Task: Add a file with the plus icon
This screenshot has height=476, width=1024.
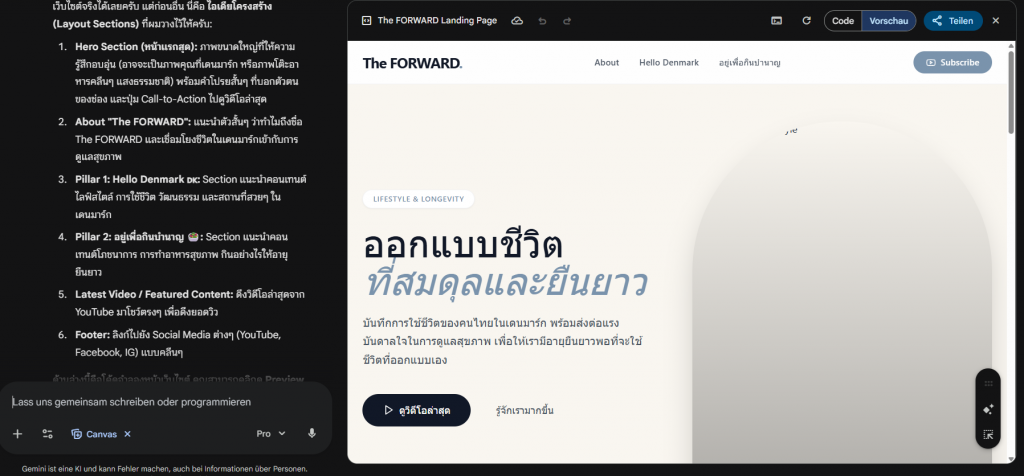Action: [x=18, y=434]
